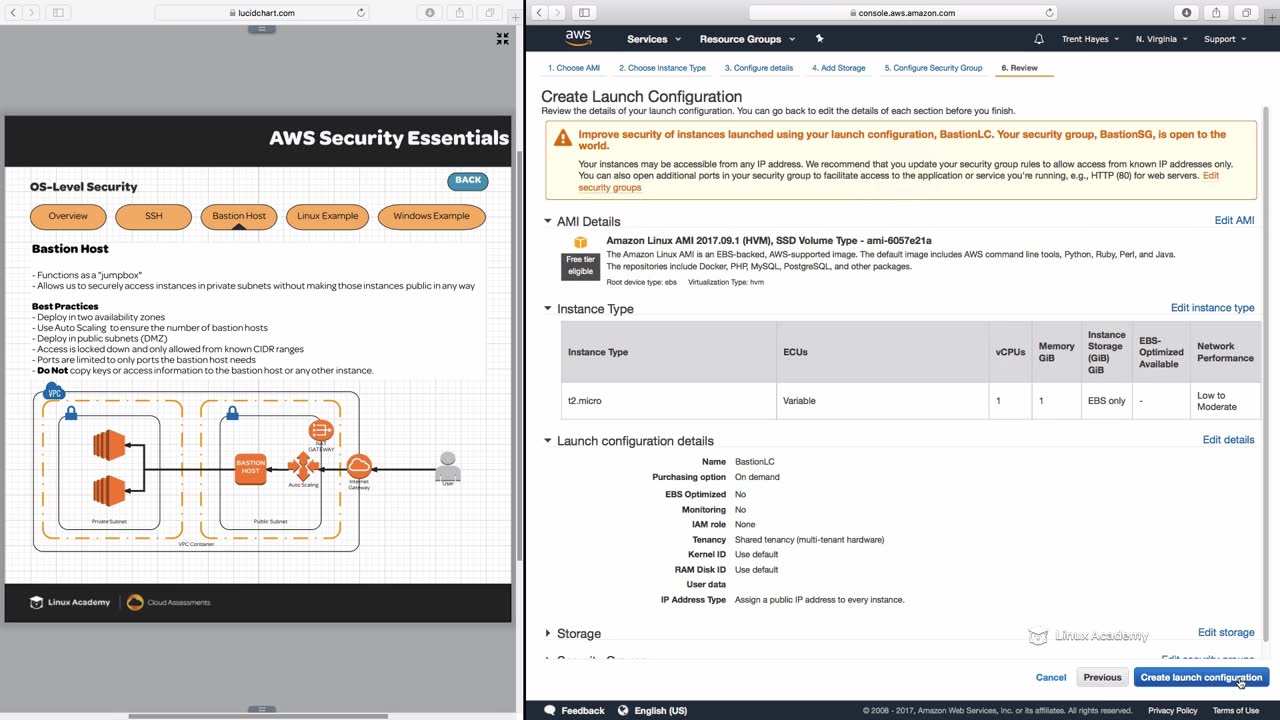
Task: Open downloads in the lucidchart.com window
Action: click(430, 13)
